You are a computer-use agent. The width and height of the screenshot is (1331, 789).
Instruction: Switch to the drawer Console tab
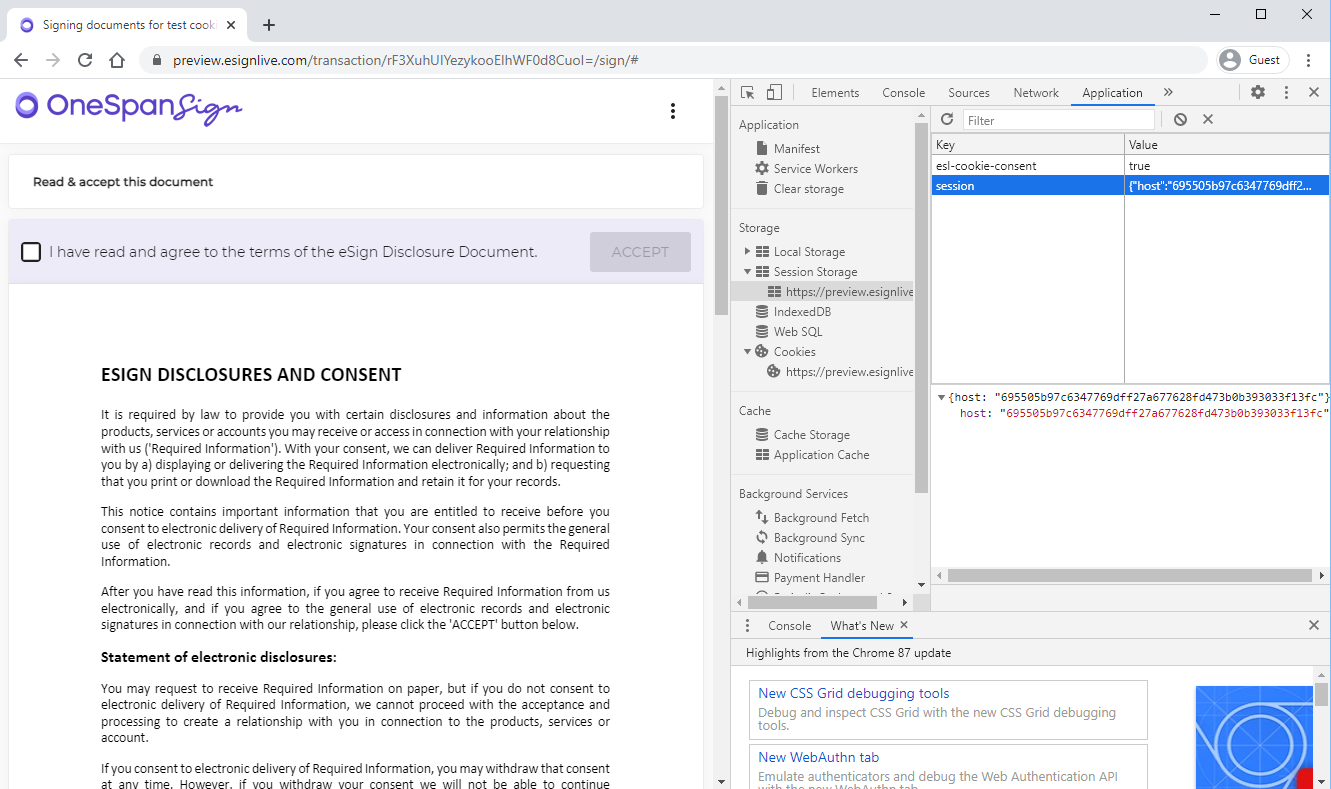(789, 625)
